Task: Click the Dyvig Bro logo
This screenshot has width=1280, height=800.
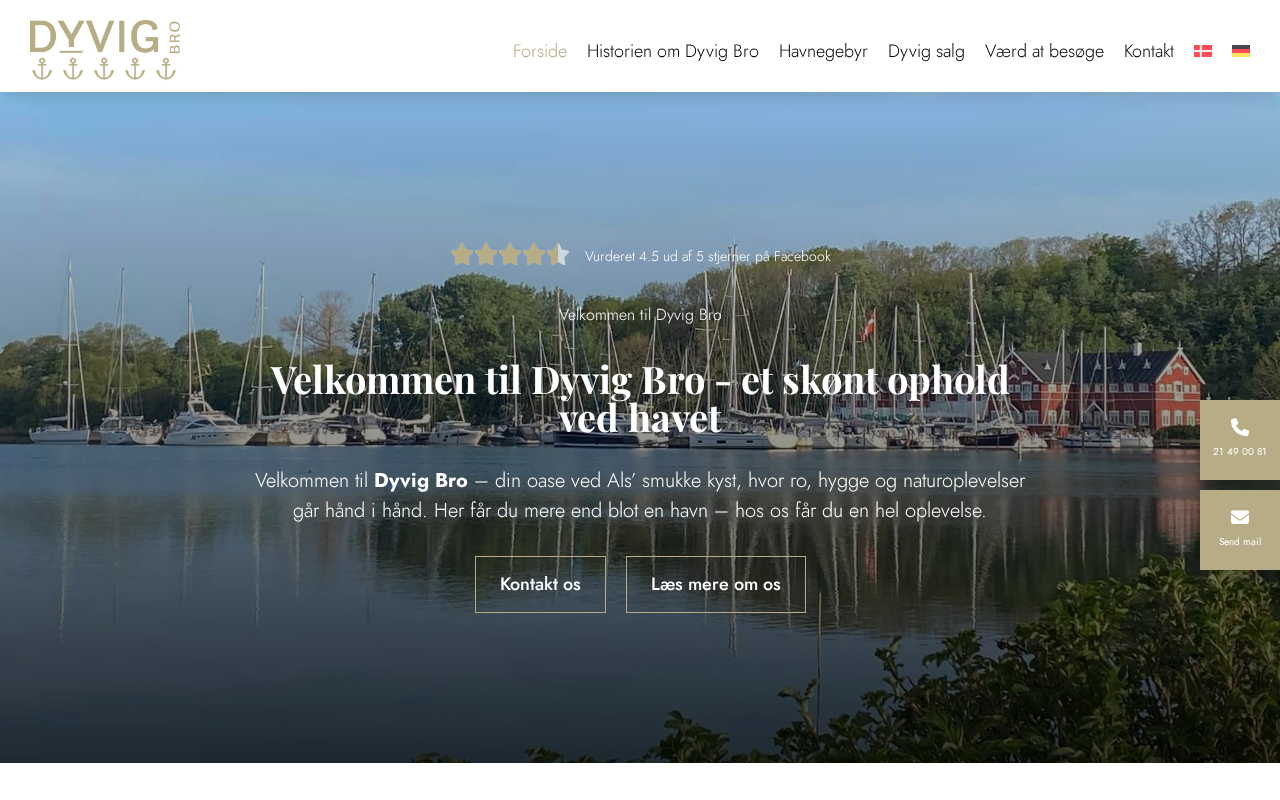Action: (105, 50)
